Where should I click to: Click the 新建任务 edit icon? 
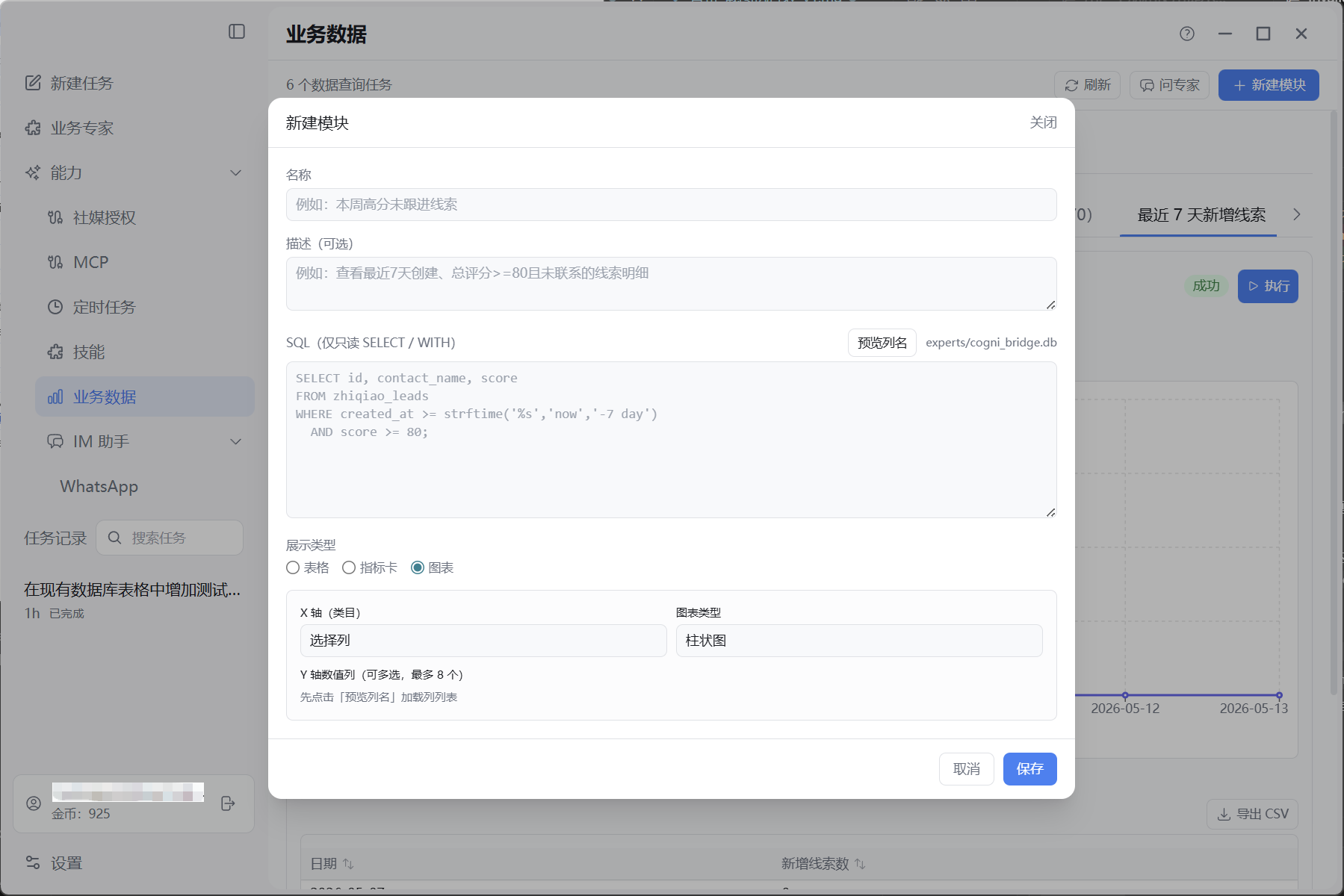click(x=33, y=83)
